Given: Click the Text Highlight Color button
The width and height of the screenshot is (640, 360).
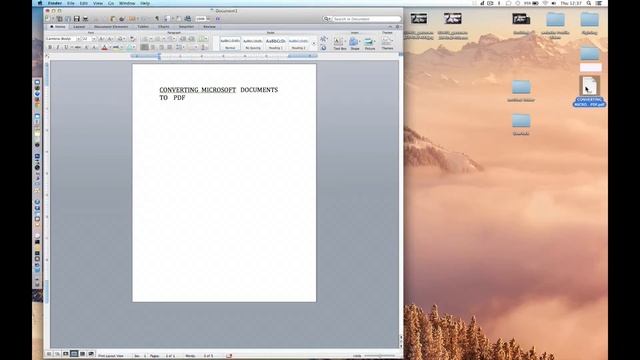Looking at the screenshot, I should tap(116, 47).
